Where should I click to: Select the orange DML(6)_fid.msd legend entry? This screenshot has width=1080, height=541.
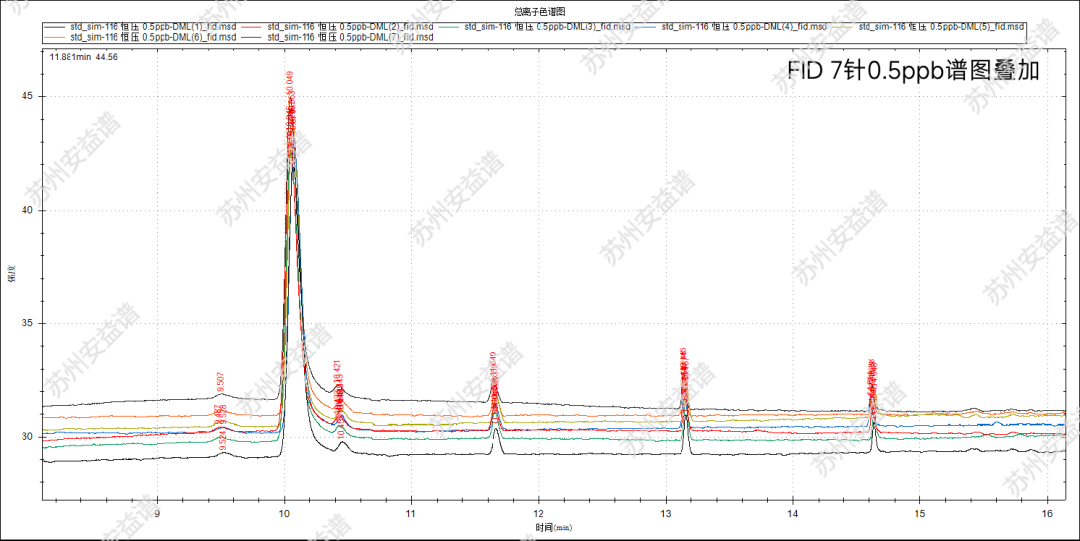point(139,37)
